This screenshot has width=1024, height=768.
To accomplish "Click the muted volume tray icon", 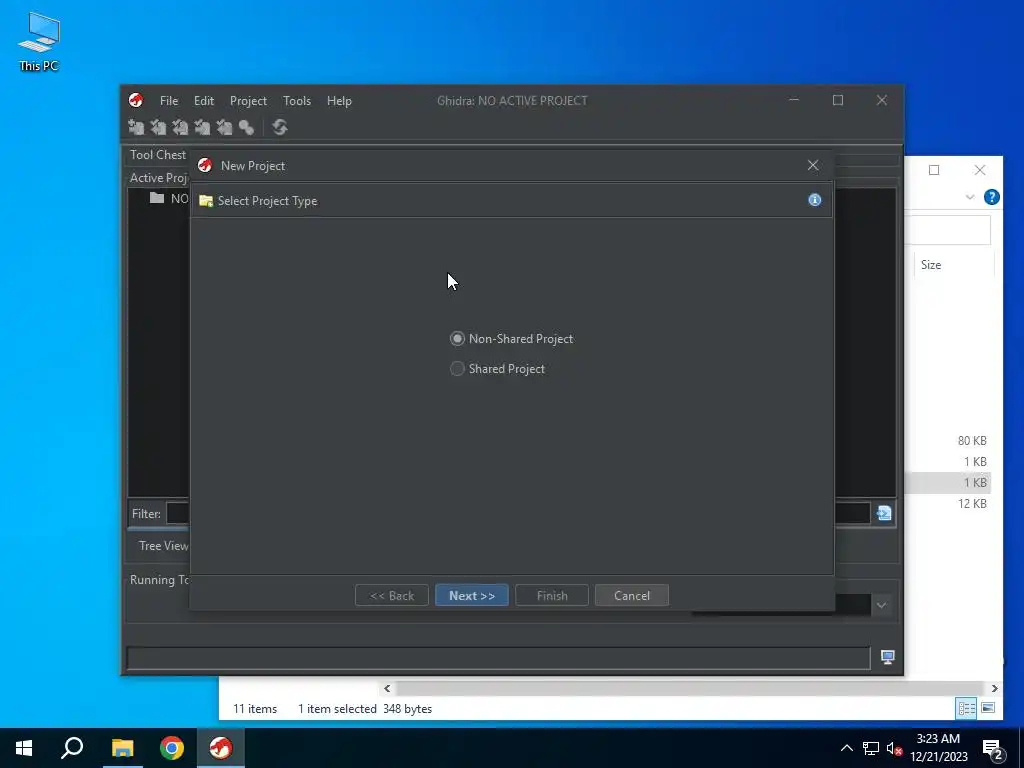I will (x=895, y=748).
